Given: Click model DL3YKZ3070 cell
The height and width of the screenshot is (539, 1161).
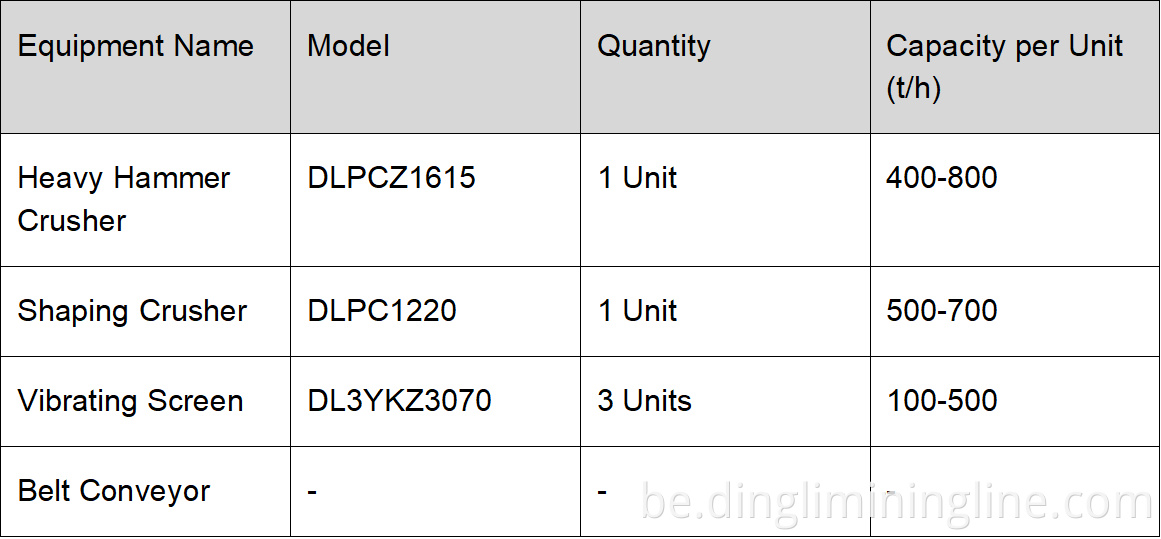Looking at the screenshot, I should tap(399, 401).
